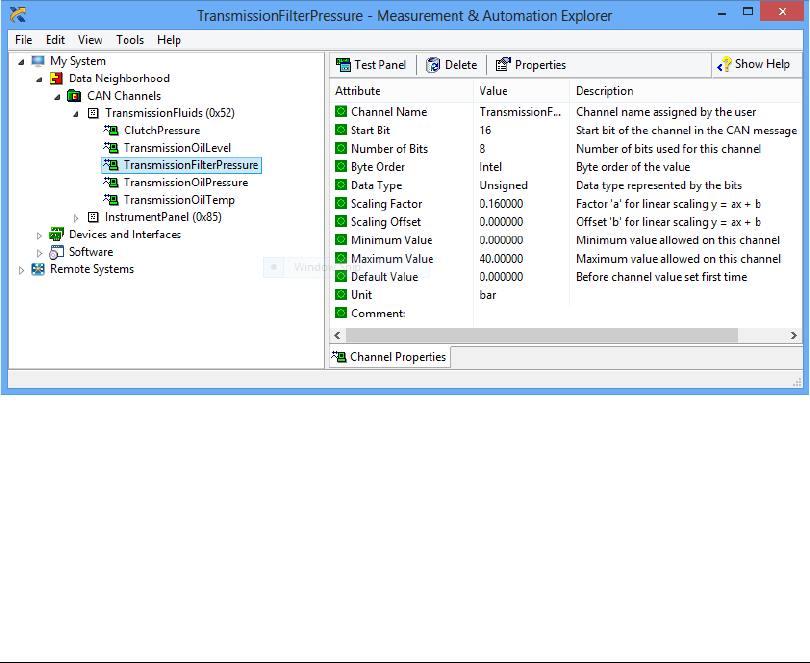The height and width of the screenshot is (663, 810).
Task: Click the Maximum Value 40.00000 cell
Action: 501,258
